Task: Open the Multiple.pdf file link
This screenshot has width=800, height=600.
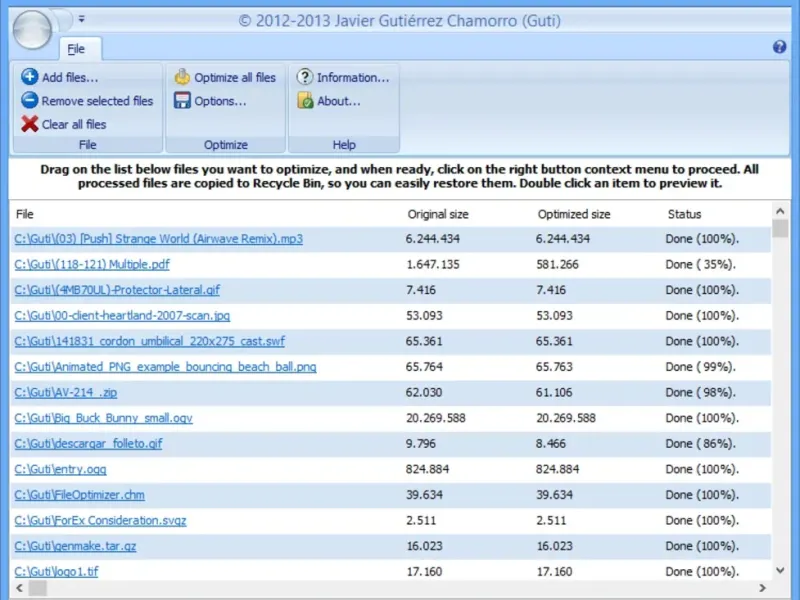Action: (92, 264)
